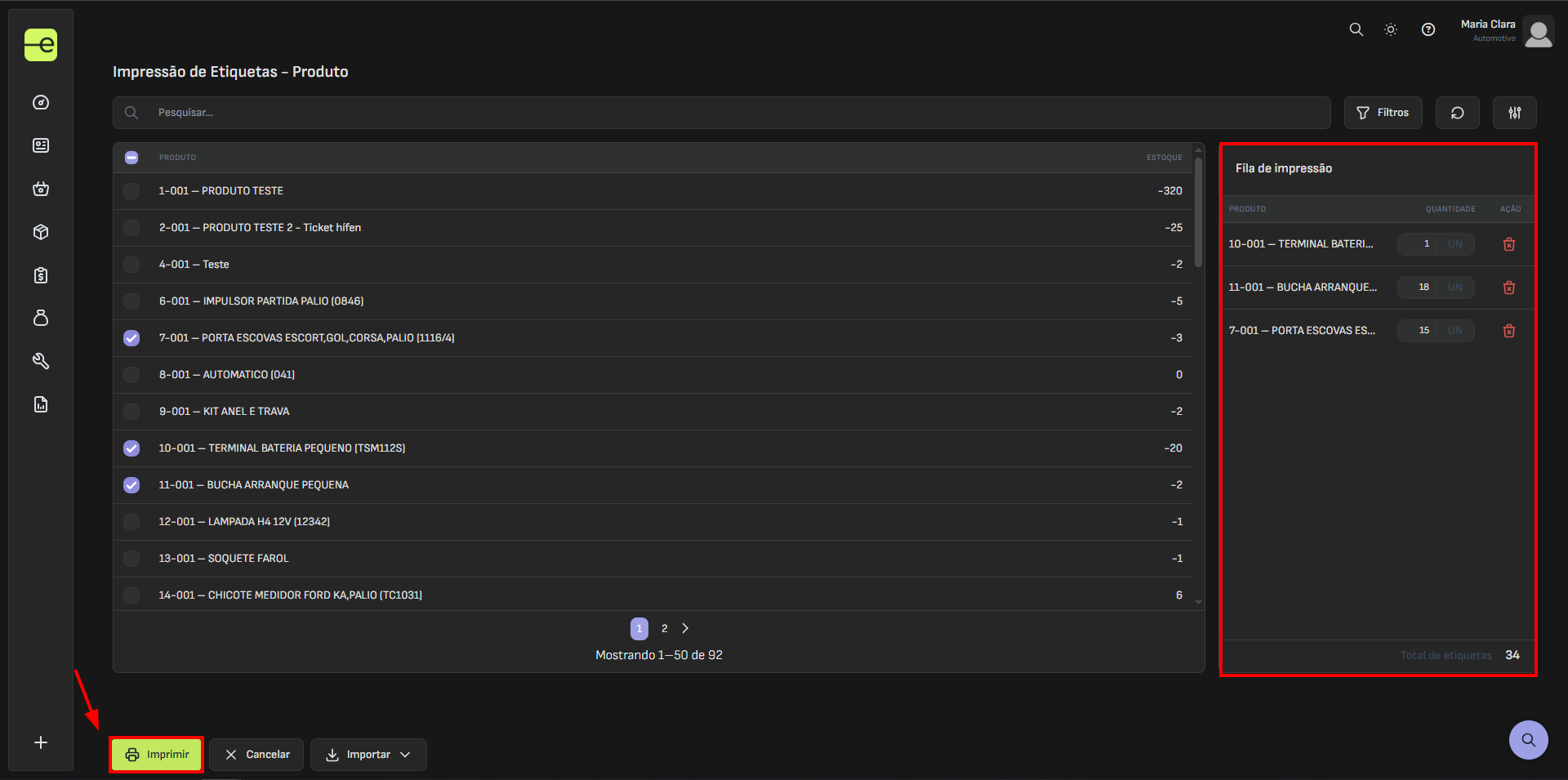The image size is (1568, 780).
Task: Open the reports document icon in sidebar
Action: coord(41,404)
